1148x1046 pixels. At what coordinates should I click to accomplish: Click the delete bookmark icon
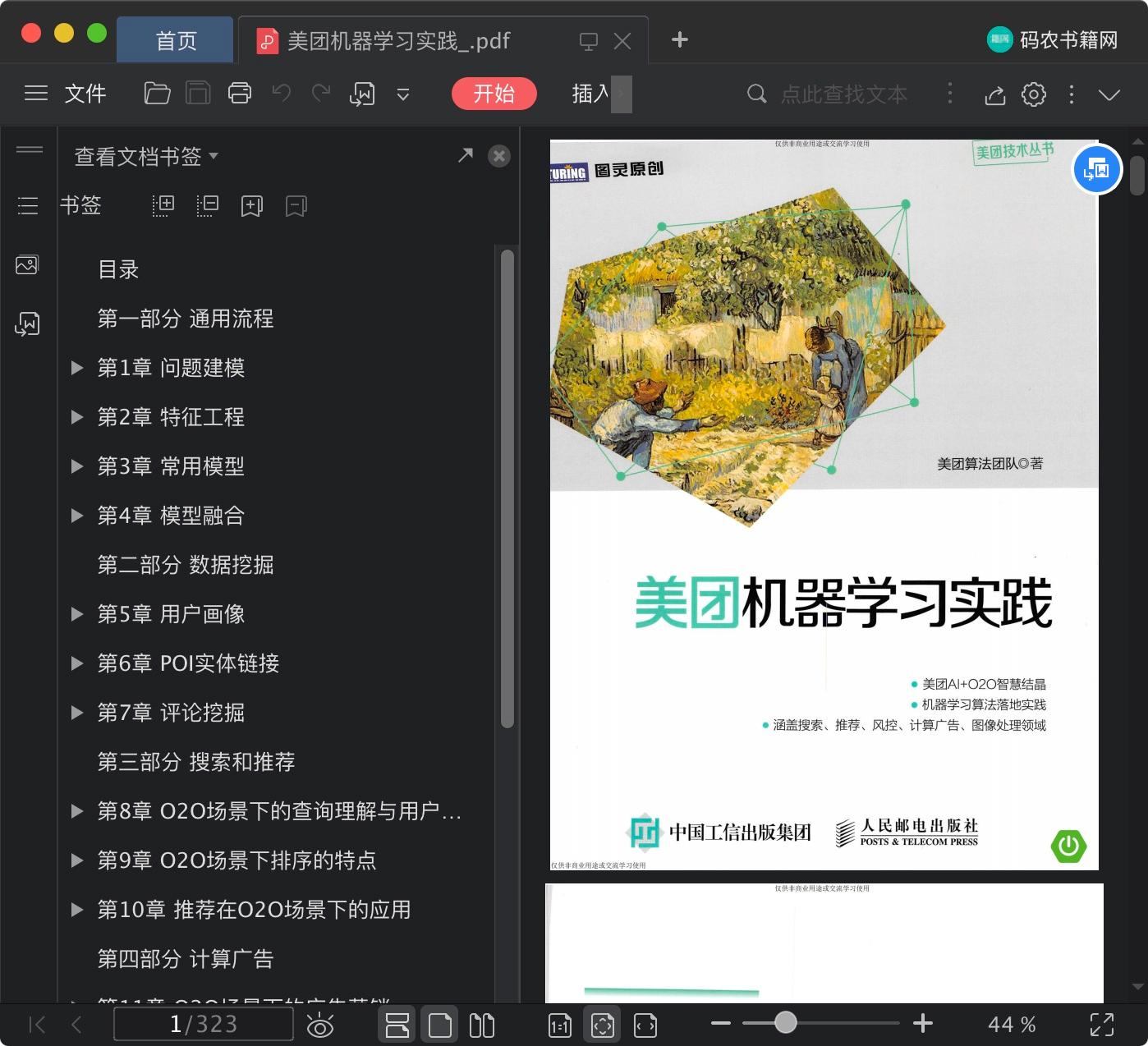(296, 206)
